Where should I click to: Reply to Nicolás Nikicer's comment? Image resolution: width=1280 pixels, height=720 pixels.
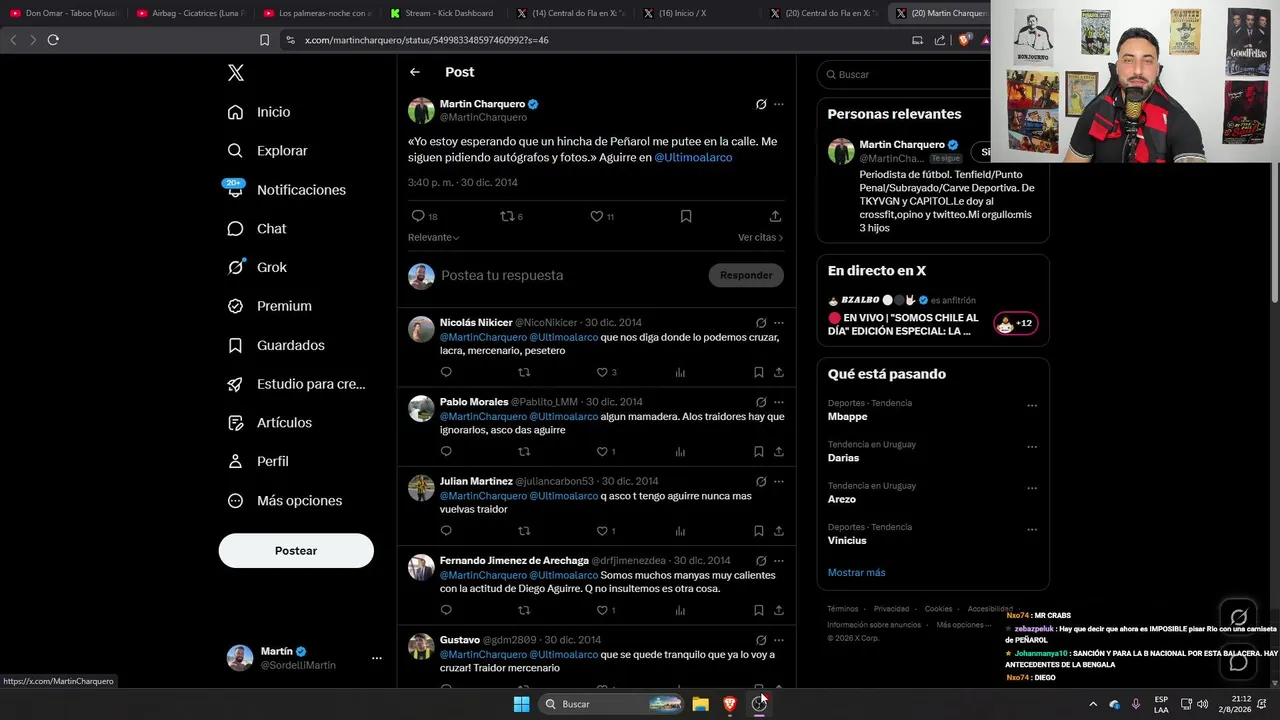coord(446,372)
